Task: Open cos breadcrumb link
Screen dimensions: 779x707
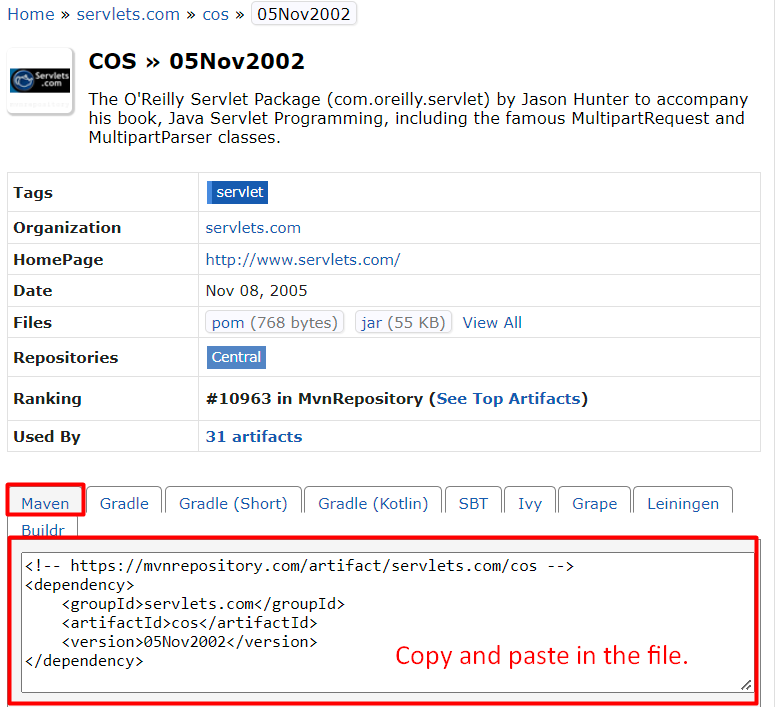Action: (x=215, y=14)
